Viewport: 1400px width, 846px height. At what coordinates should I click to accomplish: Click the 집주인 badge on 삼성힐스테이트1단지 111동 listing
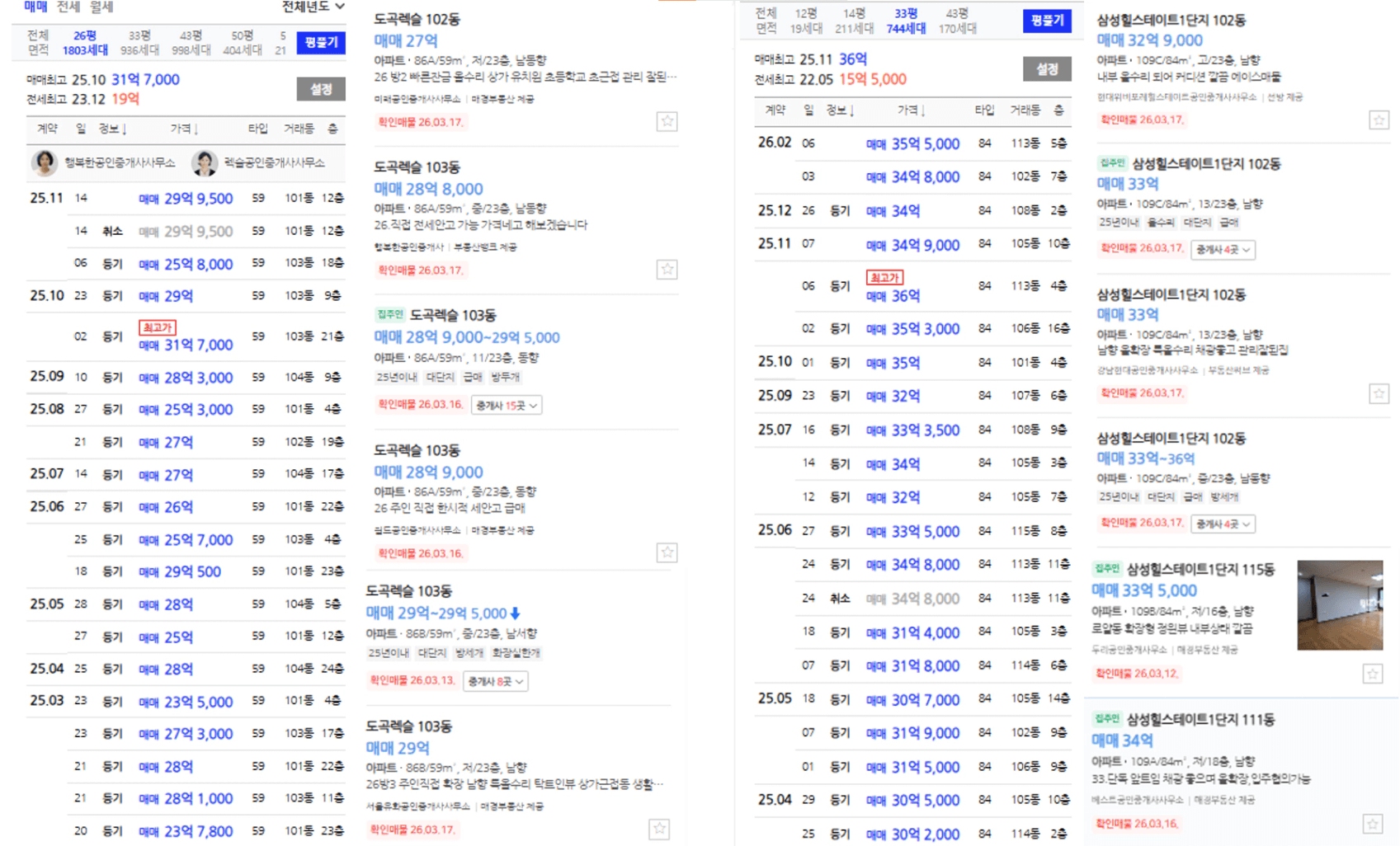pos(1106,719)
